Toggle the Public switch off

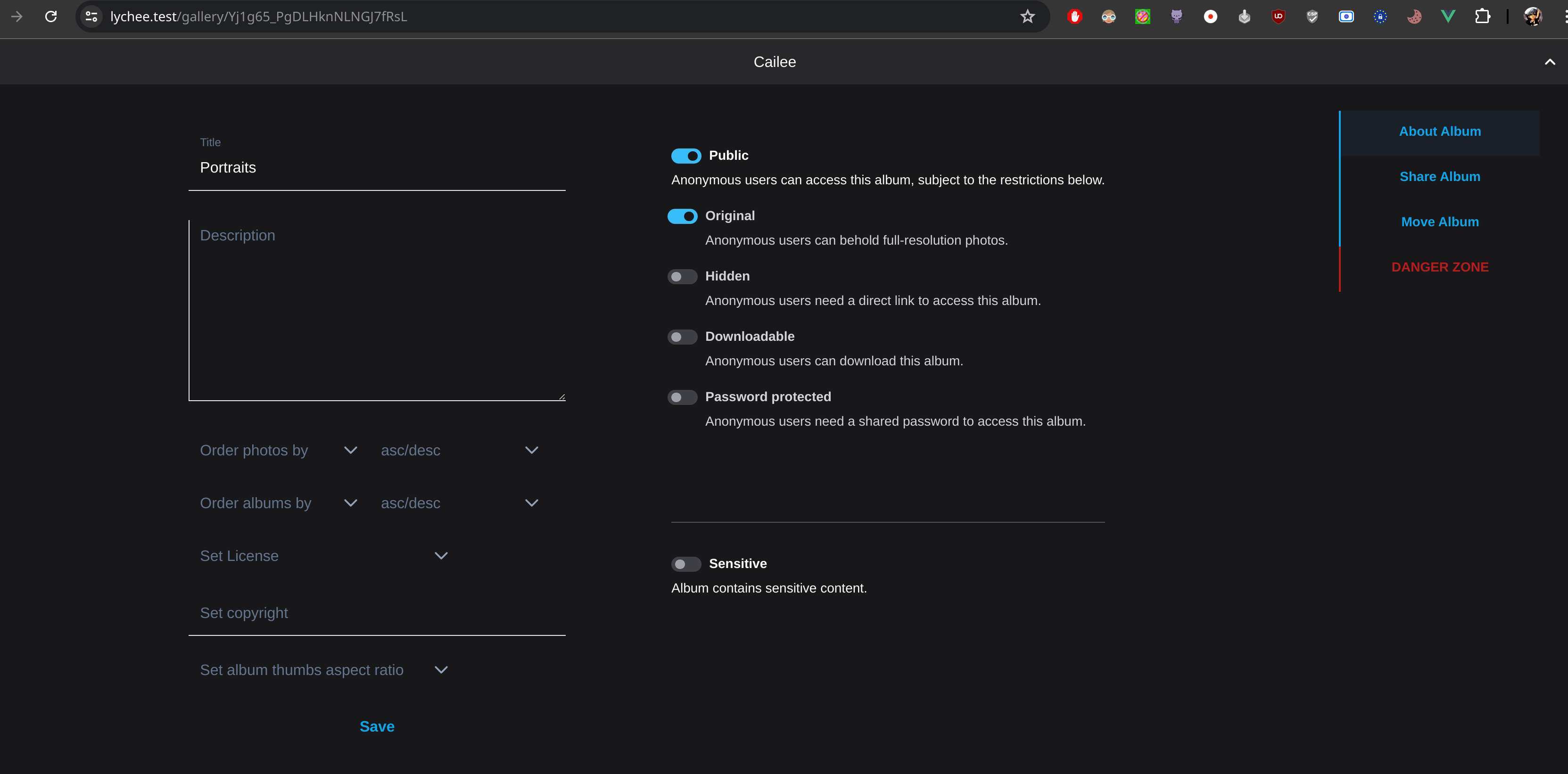pyautogui.click(x=686, y=156)
